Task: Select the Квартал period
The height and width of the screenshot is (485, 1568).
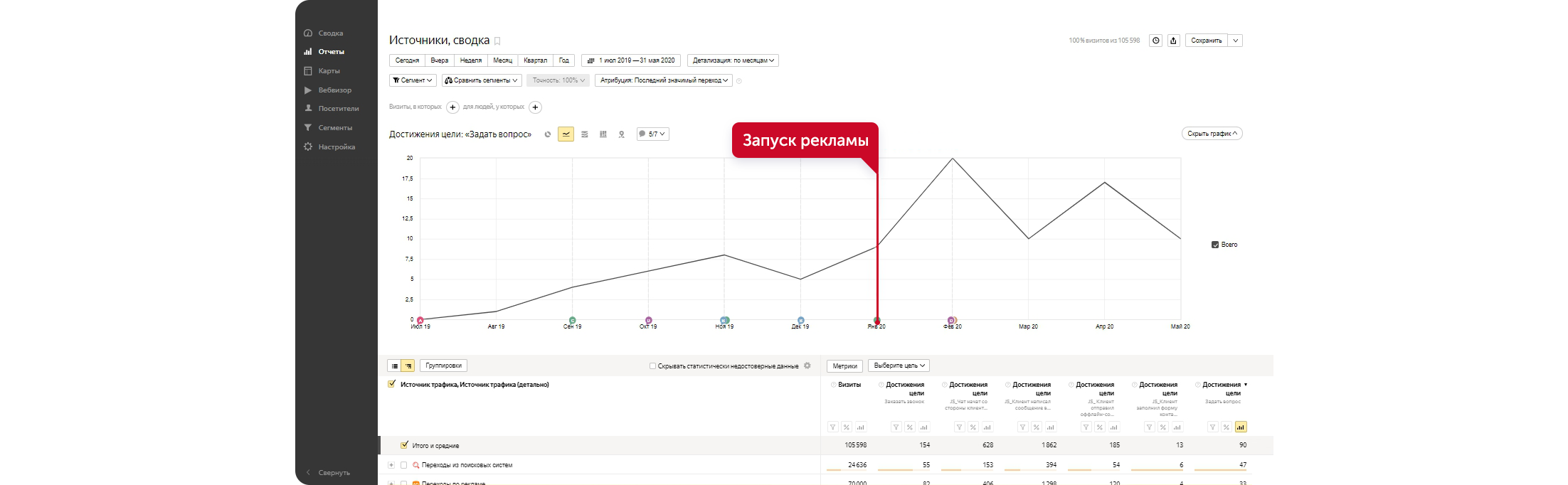Action: [536, 60]
